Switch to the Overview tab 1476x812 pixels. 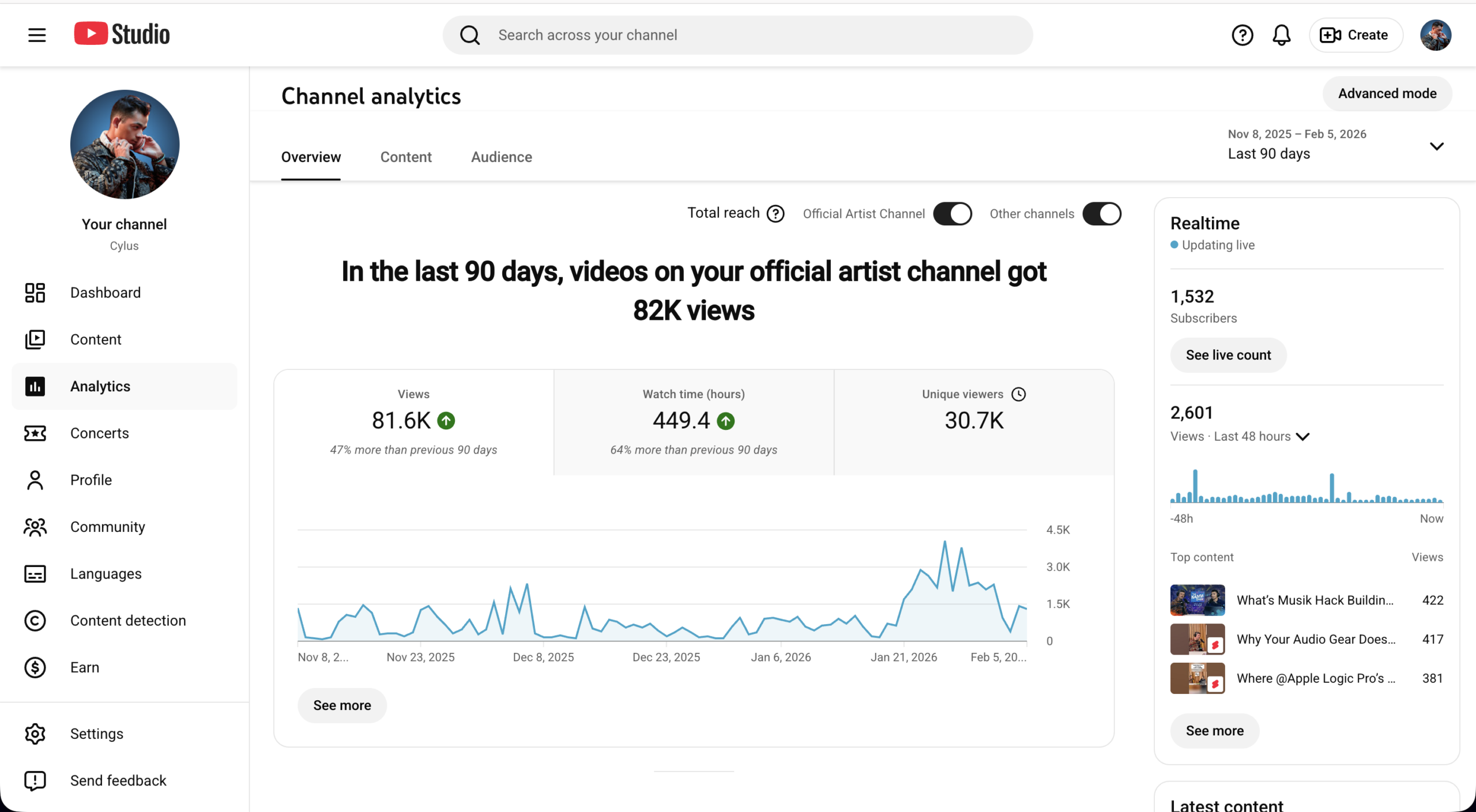click(311, 157)
